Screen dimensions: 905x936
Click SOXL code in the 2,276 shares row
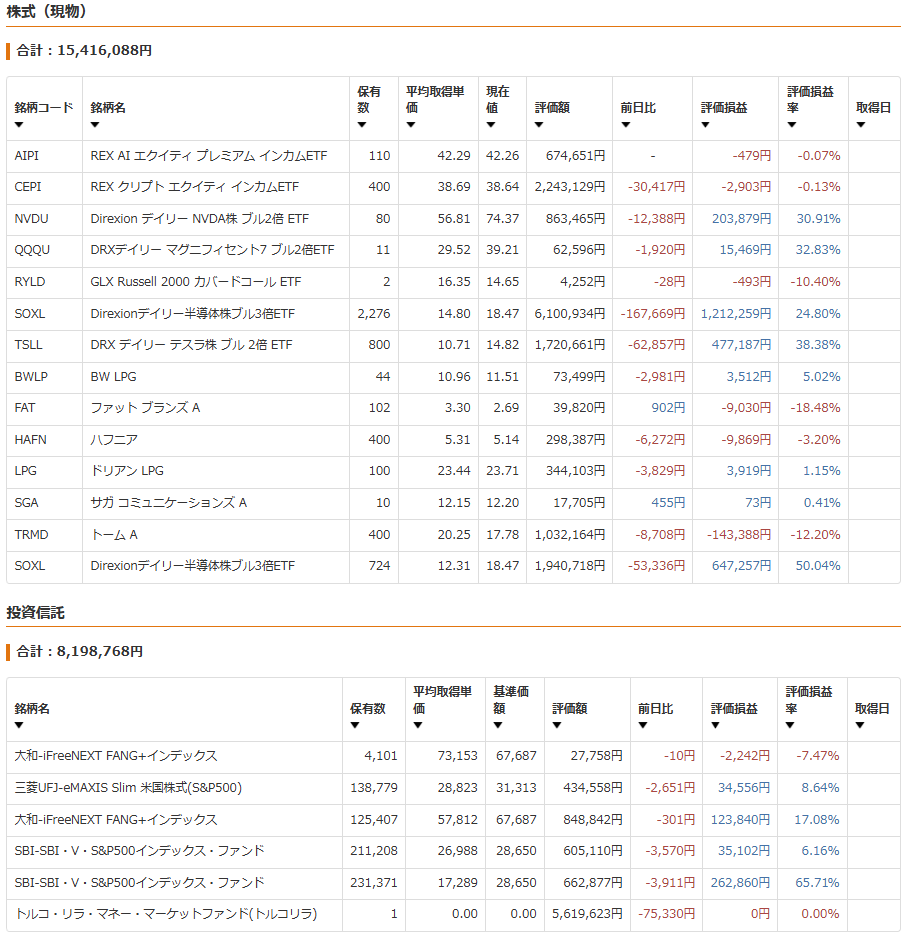(29, 313)
